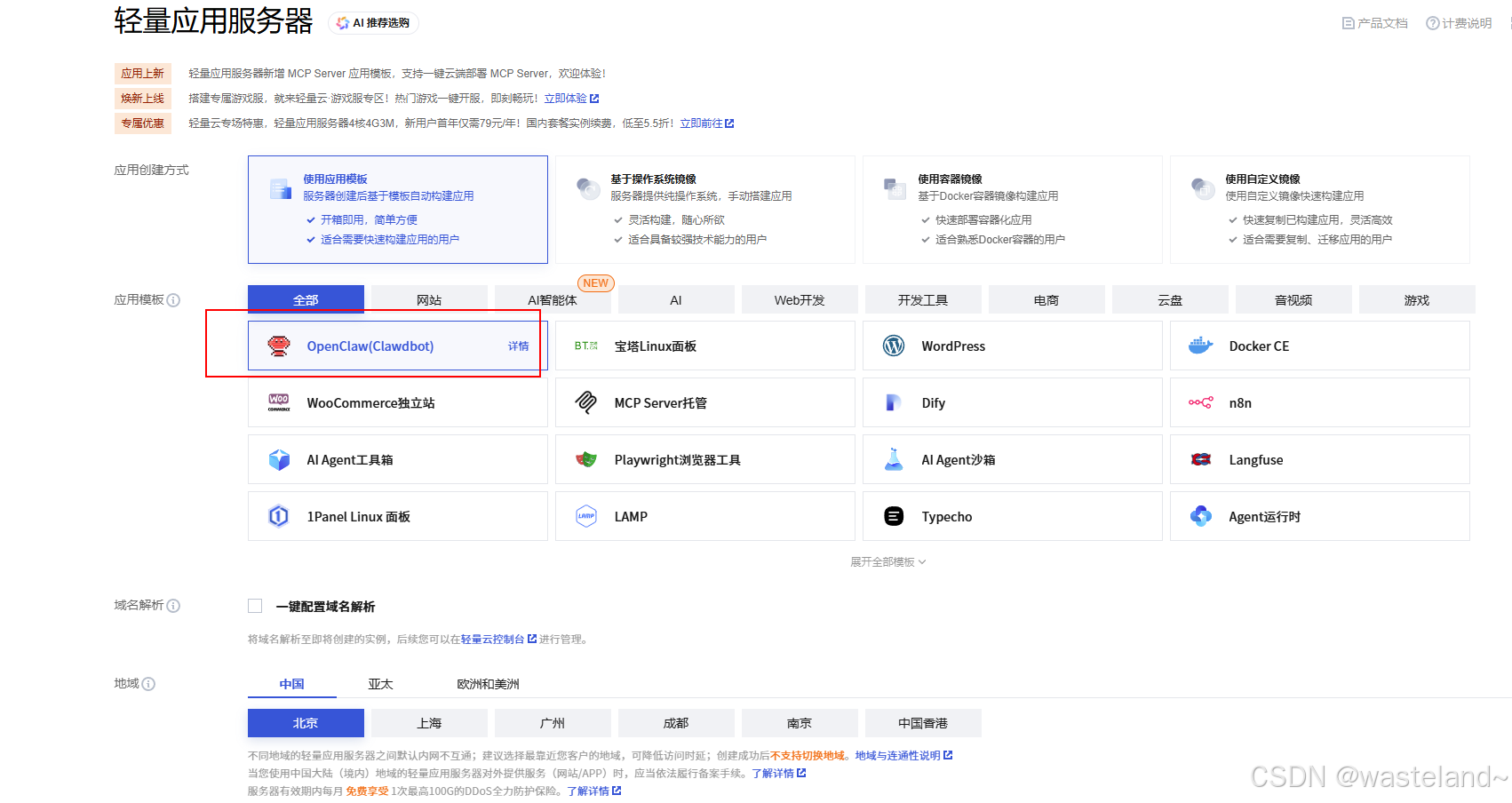Choose 成都 region

pyautogui.click(x=676, y=723)
